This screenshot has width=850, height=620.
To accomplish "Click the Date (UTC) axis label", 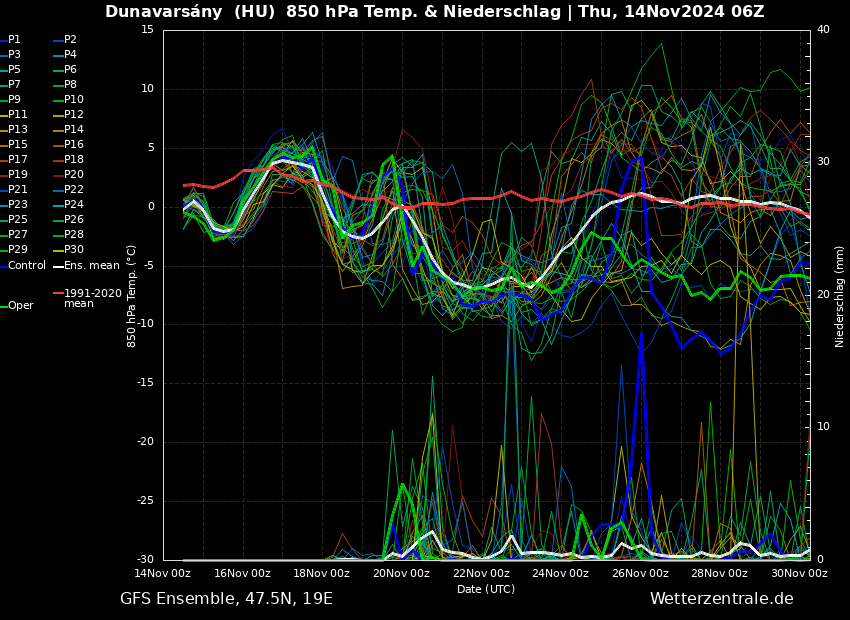I will pyautogui.click(x=486, y=589).
